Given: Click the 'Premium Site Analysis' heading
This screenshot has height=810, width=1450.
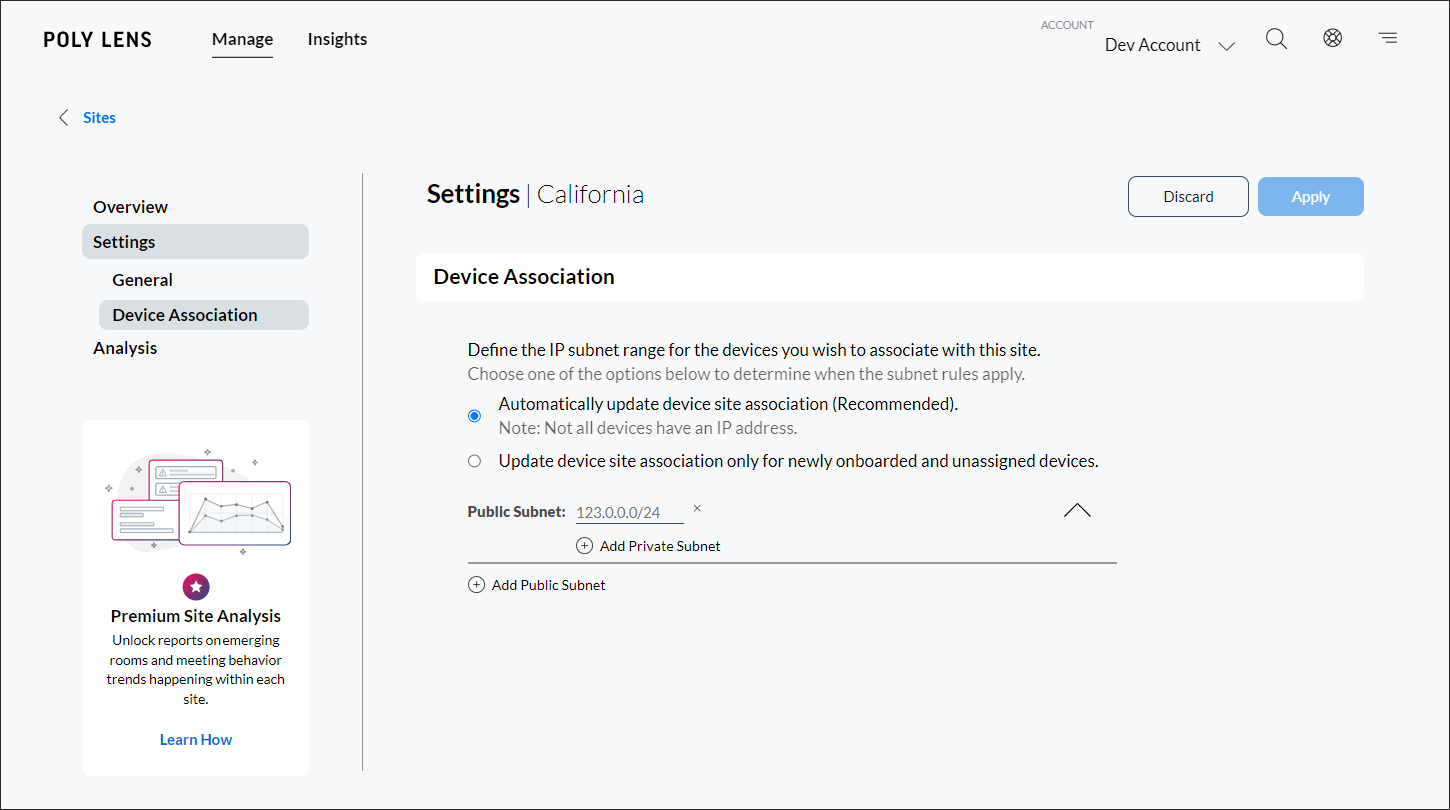Looking at the screenshot, I should 196,616.
